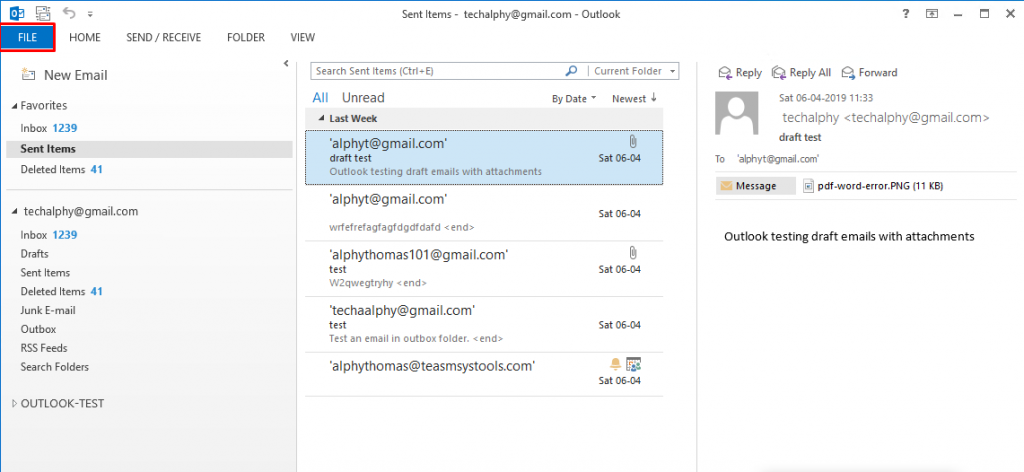The width and height of the screenshot is (1024, 472).
Task: Open Search Folders
Action: 54,367
